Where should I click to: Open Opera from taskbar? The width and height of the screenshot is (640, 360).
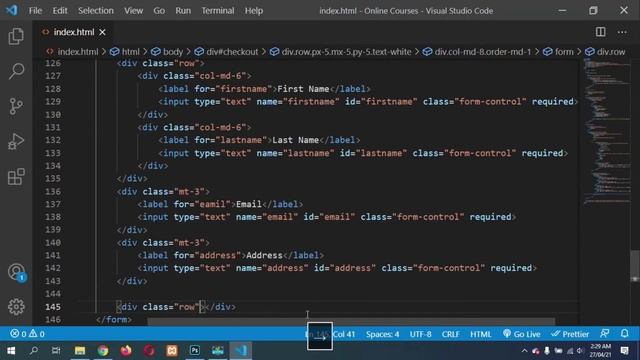[x=149, y=351]
